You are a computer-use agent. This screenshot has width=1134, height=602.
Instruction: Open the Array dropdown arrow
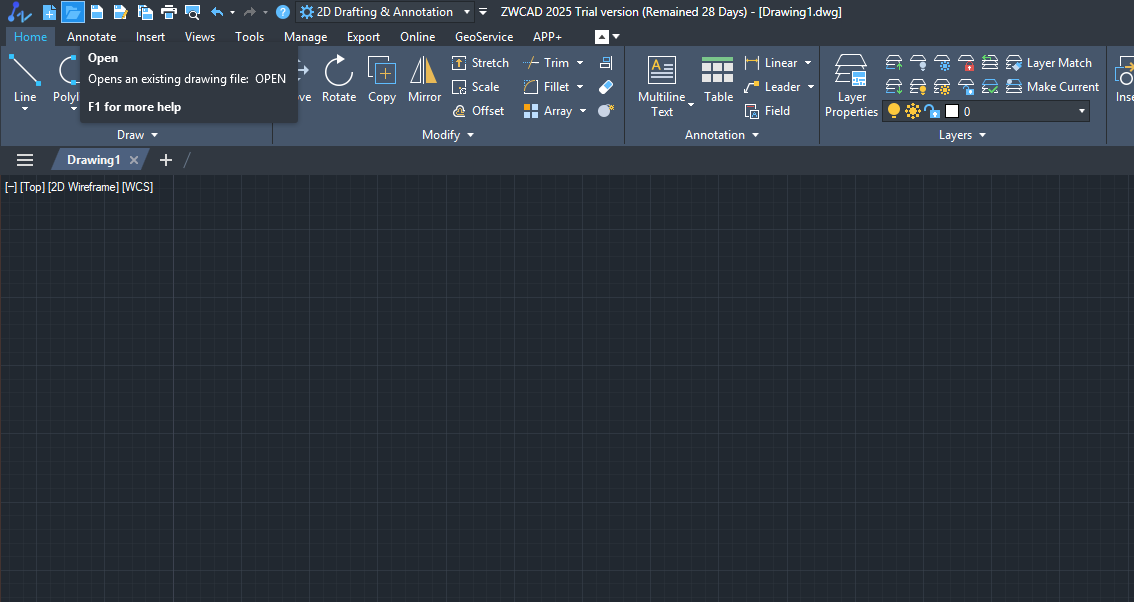click(x=583, y=111)
